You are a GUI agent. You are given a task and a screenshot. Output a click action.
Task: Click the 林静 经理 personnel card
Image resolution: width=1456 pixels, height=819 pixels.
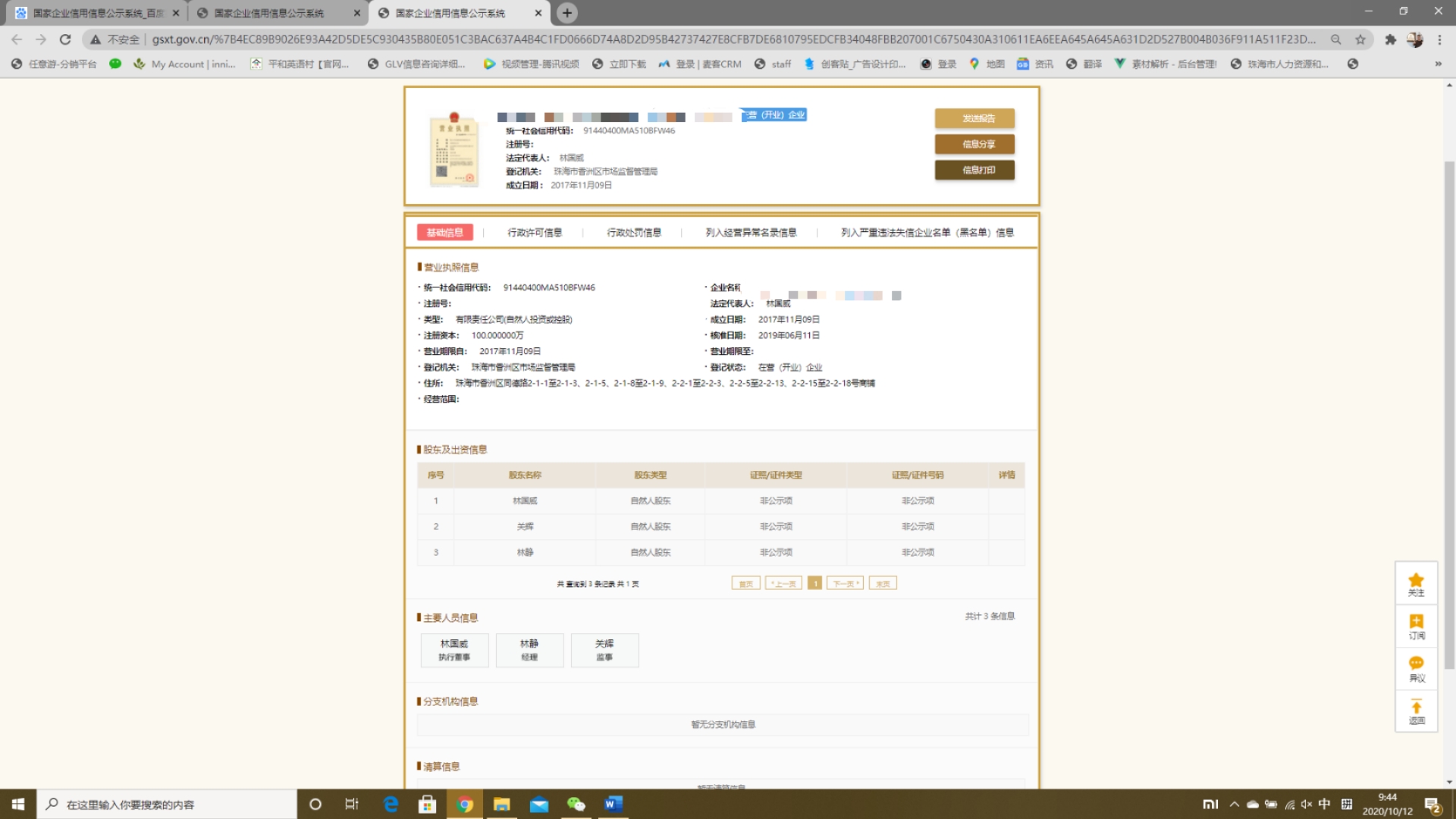(529, 650)
